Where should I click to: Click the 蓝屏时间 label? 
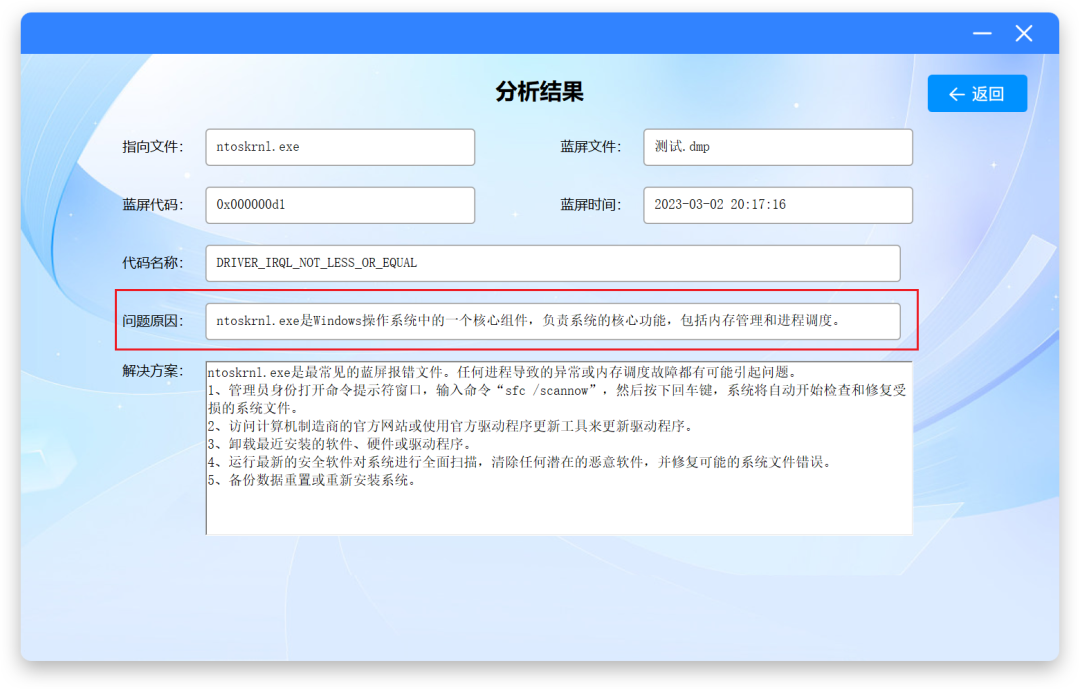[590, 205]
